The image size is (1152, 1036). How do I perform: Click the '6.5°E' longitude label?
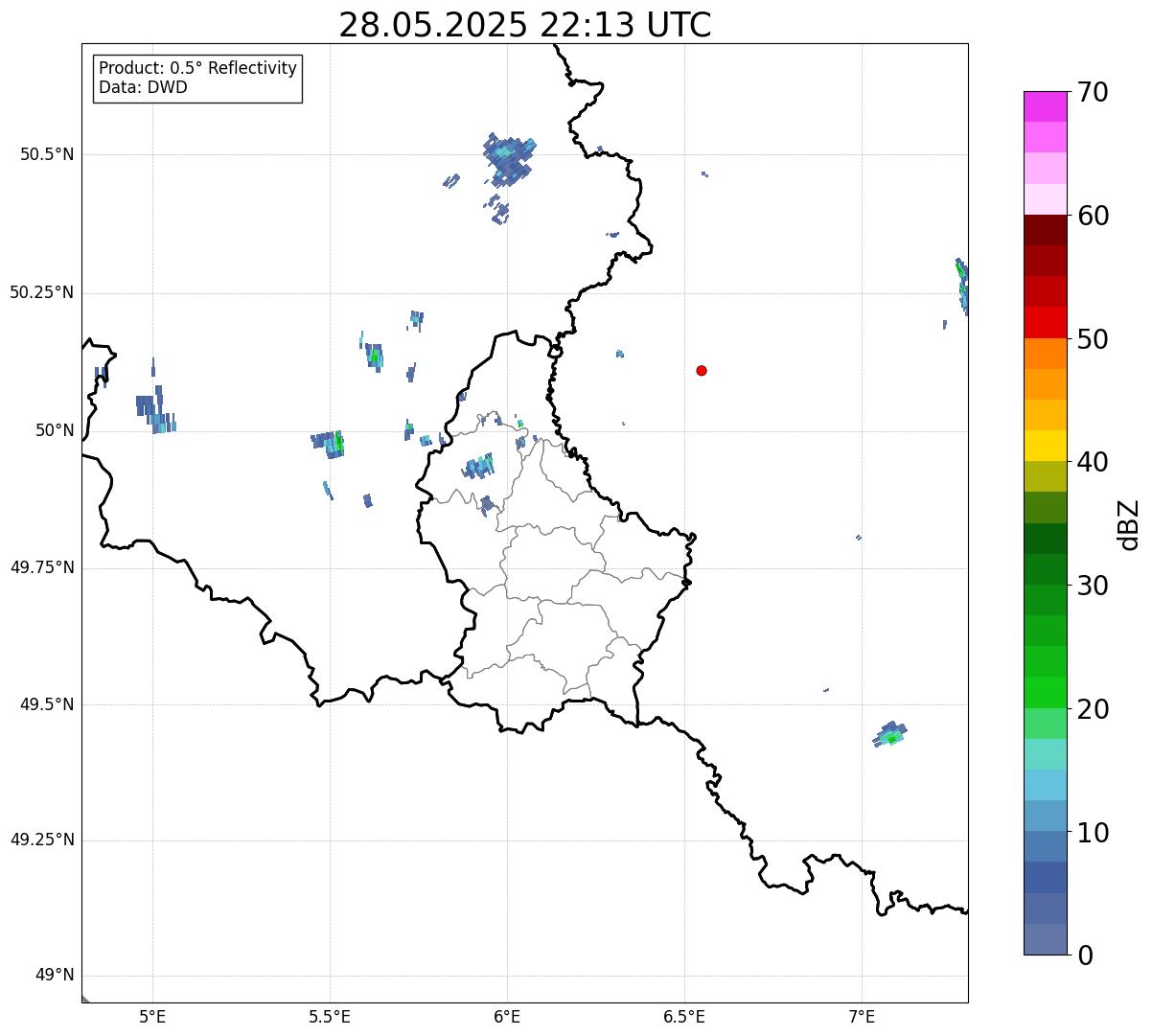click(x=684, y=1017)
